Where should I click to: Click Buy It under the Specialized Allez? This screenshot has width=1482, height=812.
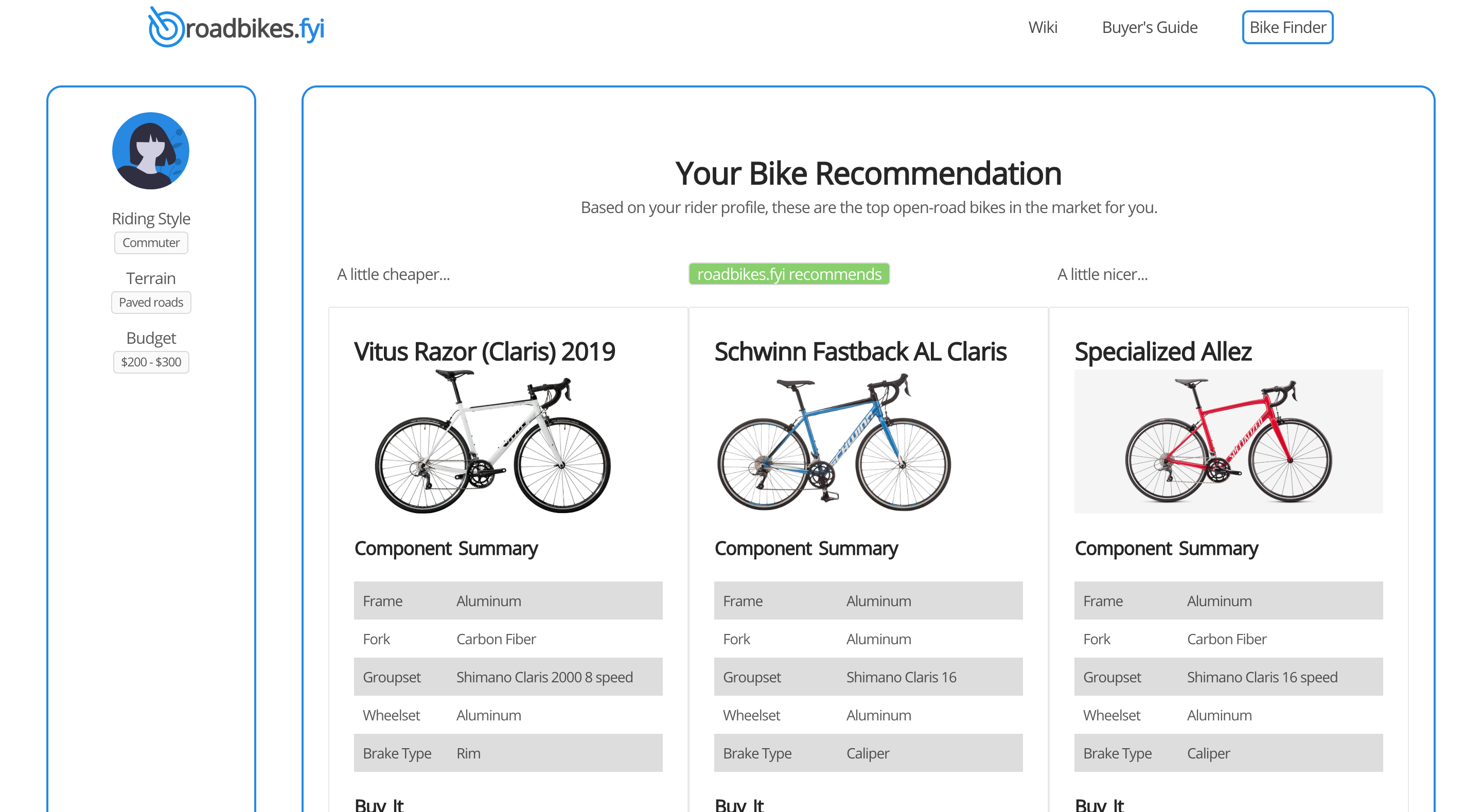click(x=1099, y=803)
